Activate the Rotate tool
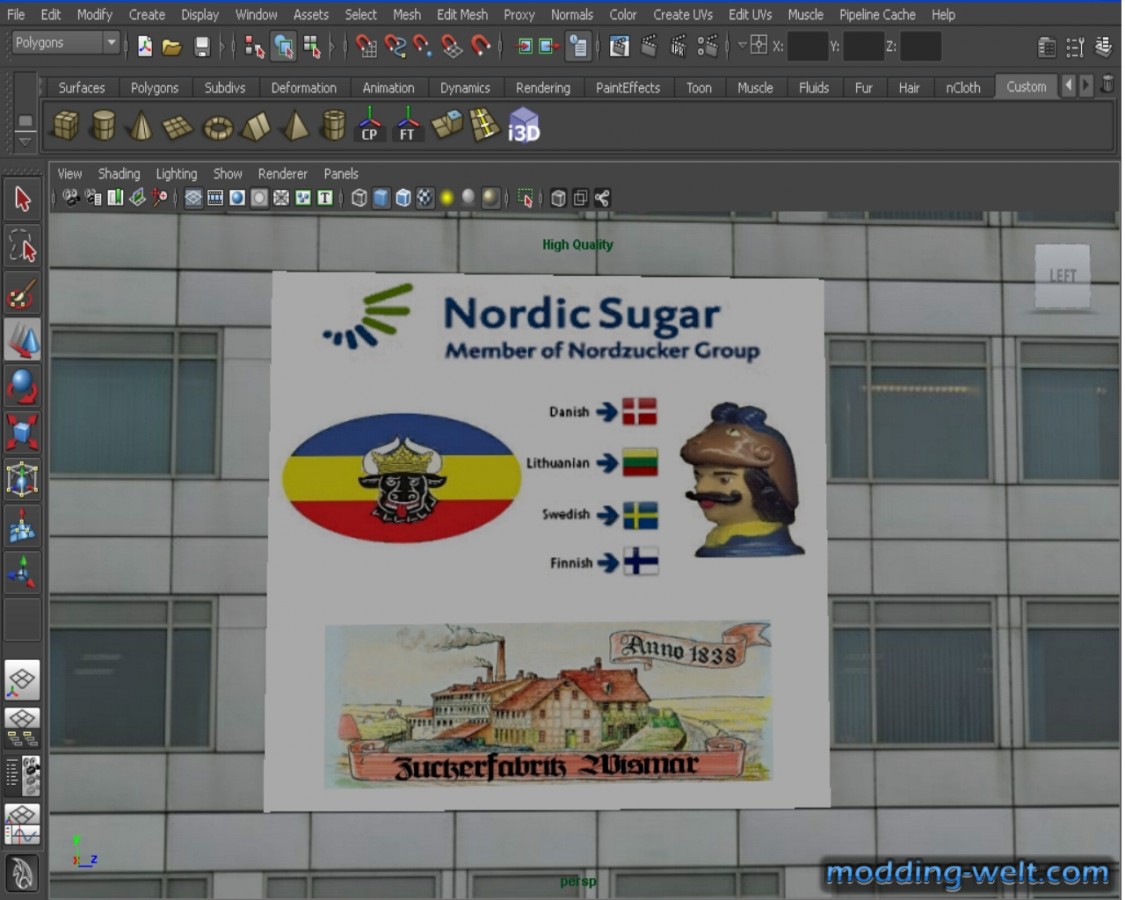 pyautogui.click(x=23, y=387)
